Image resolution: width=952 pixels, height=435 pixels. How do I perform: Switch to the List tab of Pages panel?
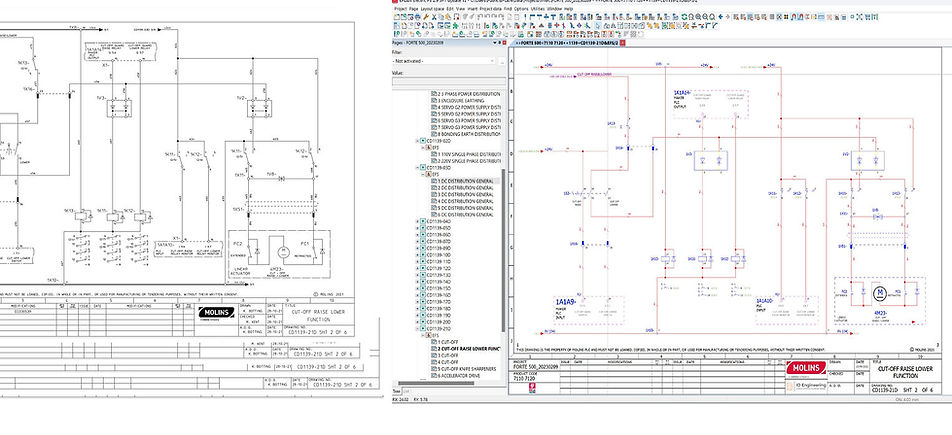click(407, 391)
